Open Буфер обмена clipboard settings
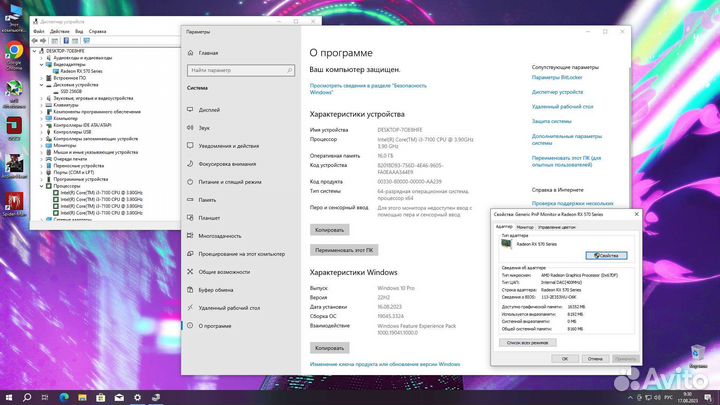This screenshot has height=405, width=720. (215, 290)
